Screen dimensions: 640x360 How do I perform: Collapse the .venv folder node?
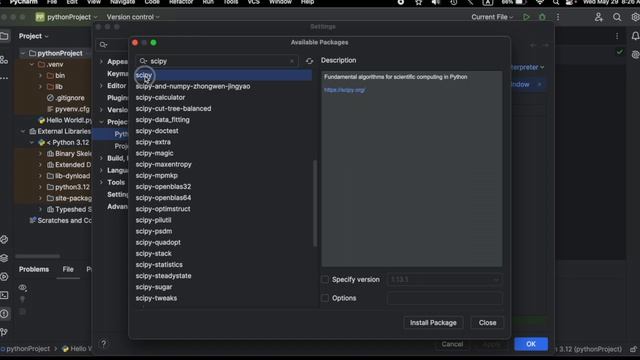(32, 64)
